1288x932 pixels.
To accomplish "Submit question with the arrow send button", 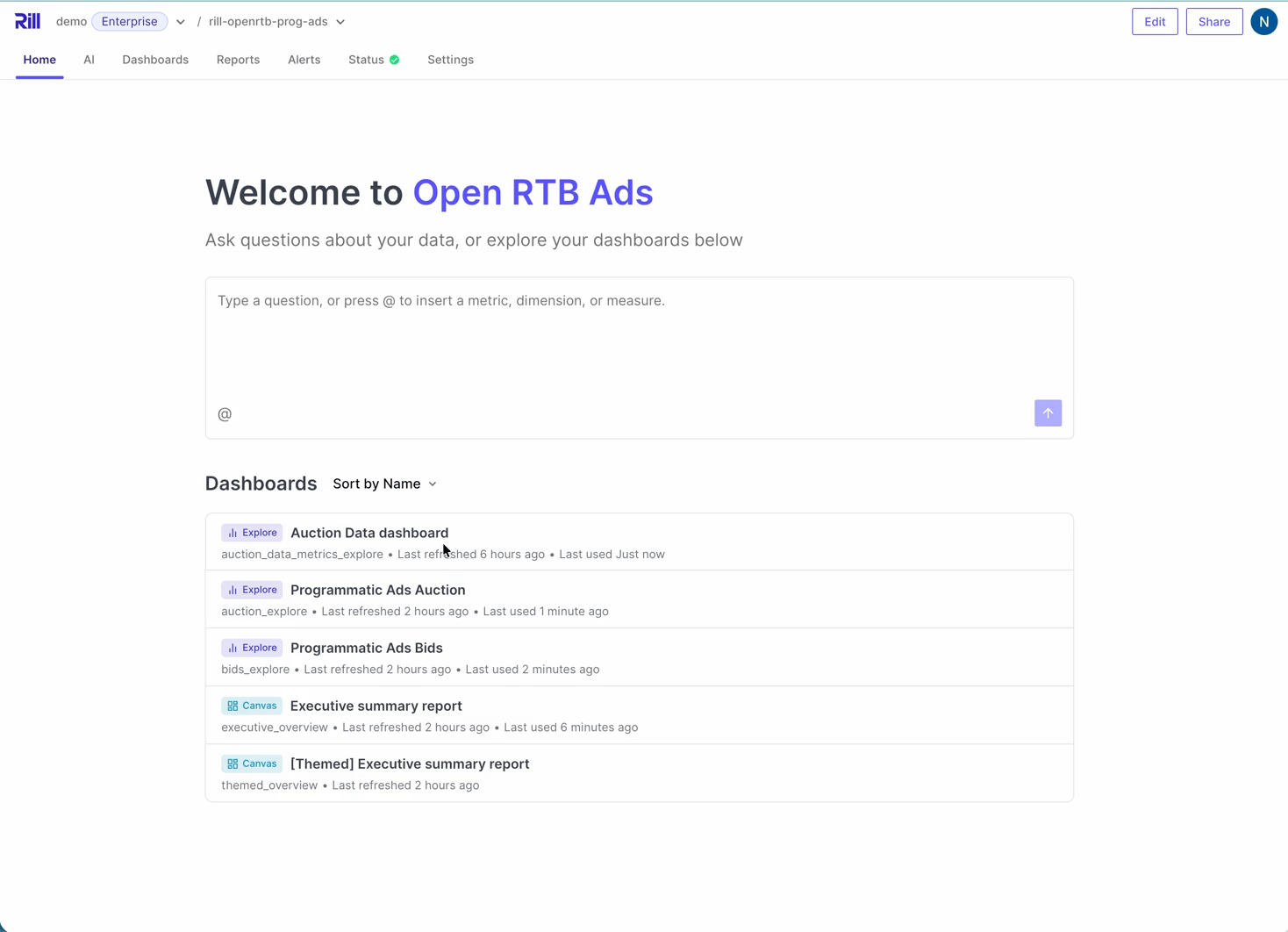I will 1048,413.
